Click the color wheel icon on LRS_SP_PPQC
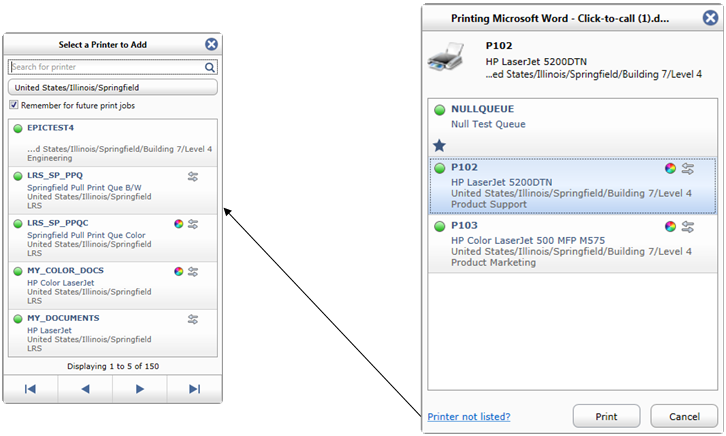Screen dimensions: 726x436 click(179, 224)
